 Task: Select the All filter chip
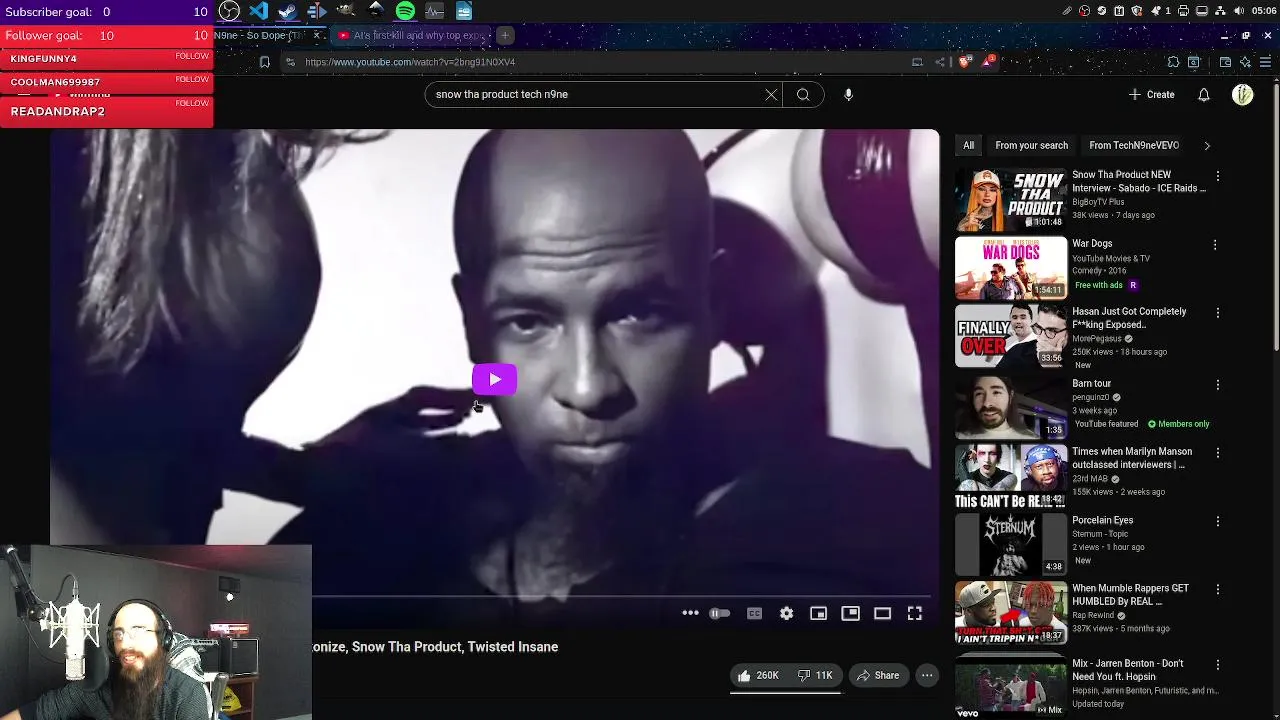(968, 145)
